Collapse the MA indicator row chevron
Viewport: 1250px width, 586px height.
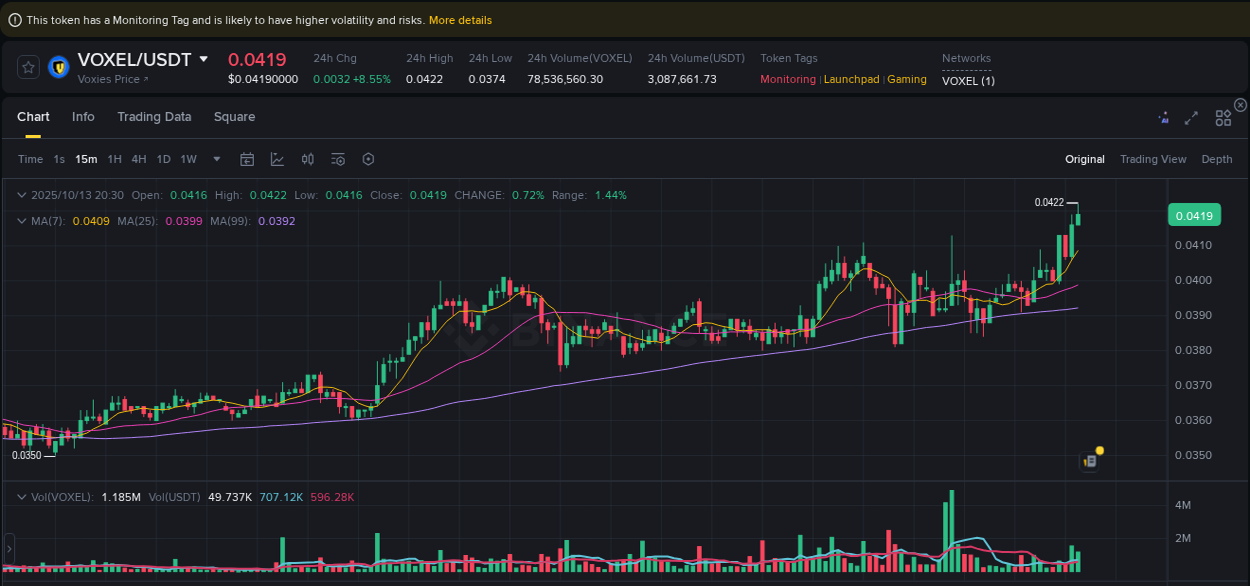(x=22, y=221)
